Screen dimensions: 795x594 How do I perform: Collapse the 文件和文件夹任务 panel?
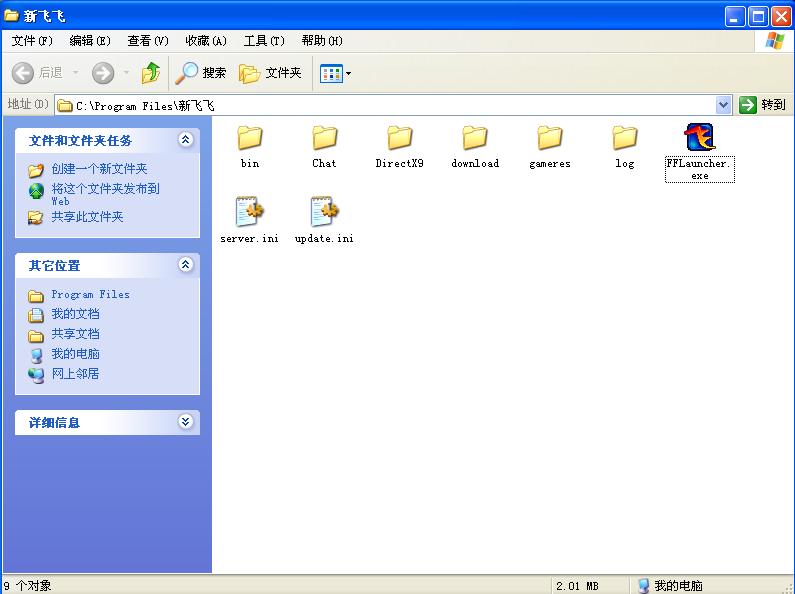pos(186,139)
